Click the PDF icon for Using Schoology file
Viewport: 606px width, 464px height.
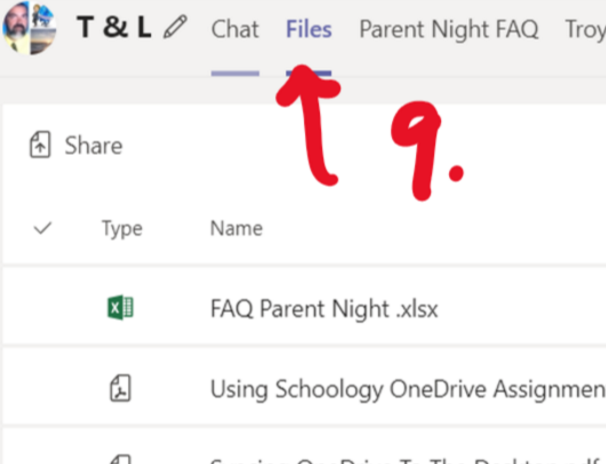(120, 388)
